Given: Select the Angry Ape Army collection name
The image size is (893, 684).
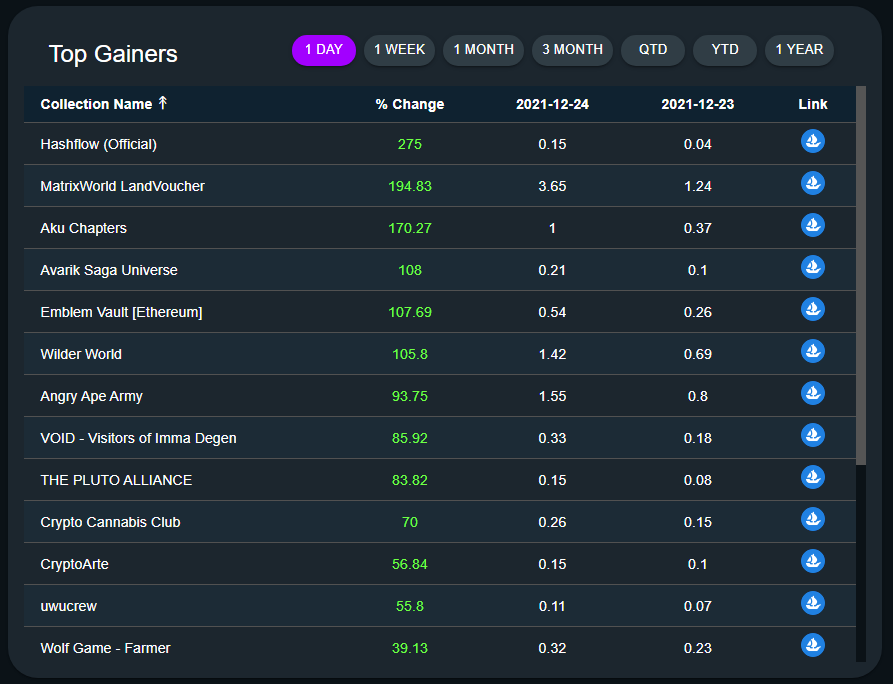Looking at the screenshot, I should [91, 396].
